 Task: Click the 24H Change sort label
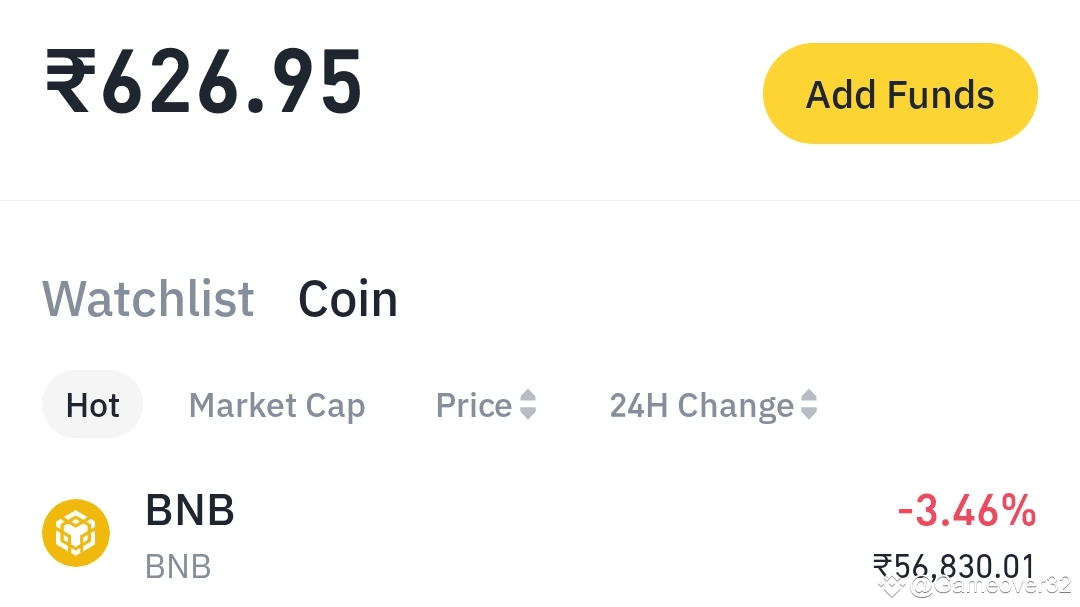701,405
